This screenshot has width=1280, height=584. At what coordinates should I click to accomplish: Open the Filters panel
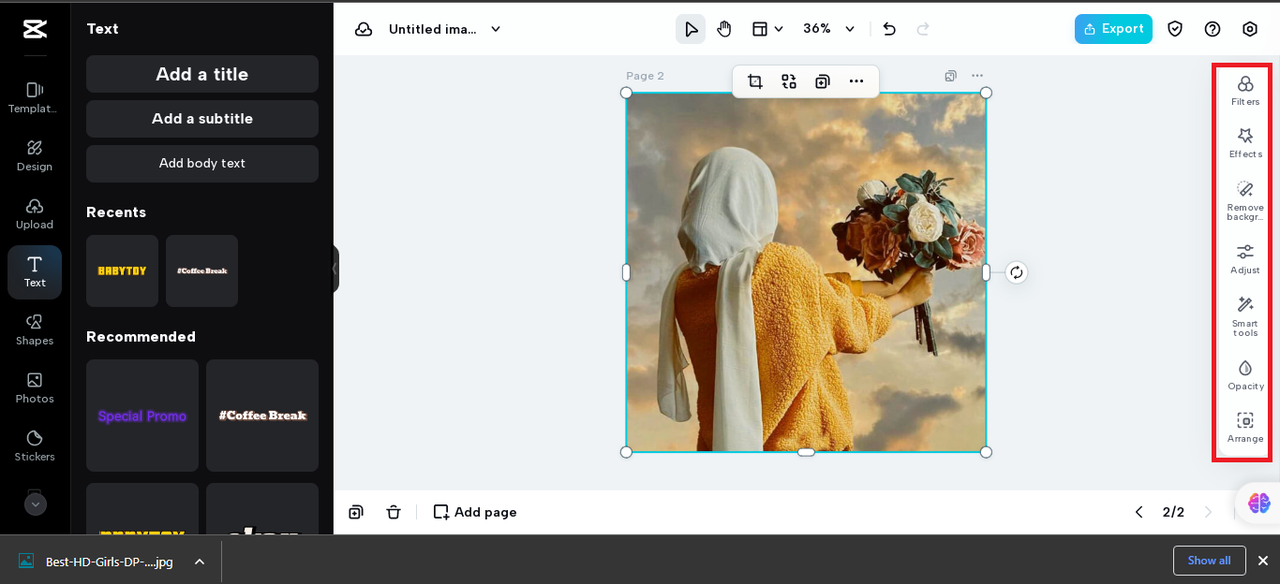tap(1245, 91)
